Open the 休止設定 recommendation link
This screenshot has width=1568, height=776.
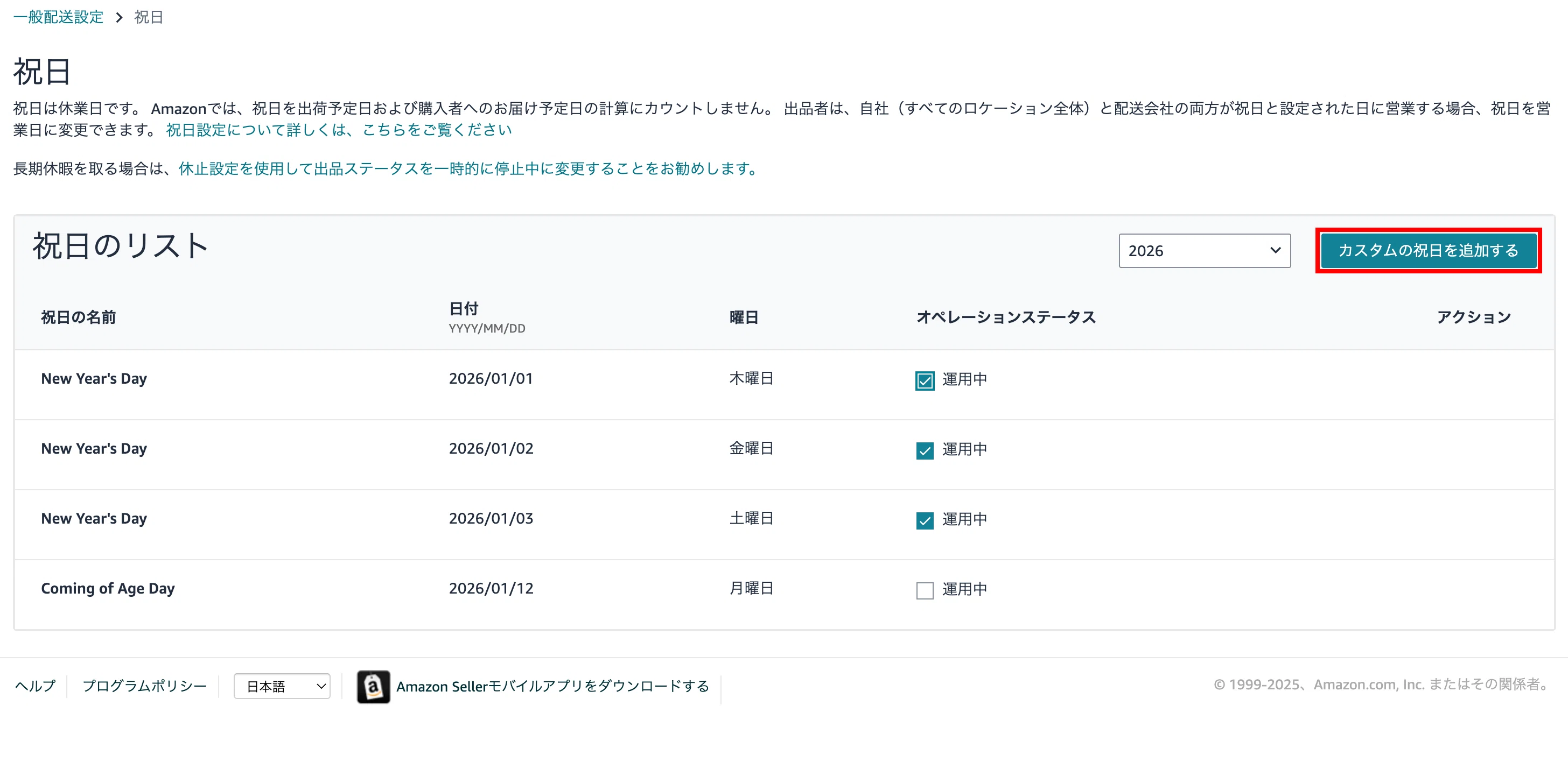[468, 168]
